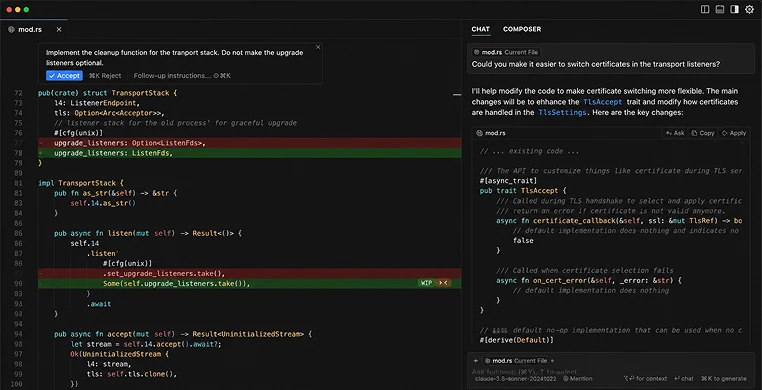Click the 'for context' submit option
The image size is (762, 390).
pos(645,379)
